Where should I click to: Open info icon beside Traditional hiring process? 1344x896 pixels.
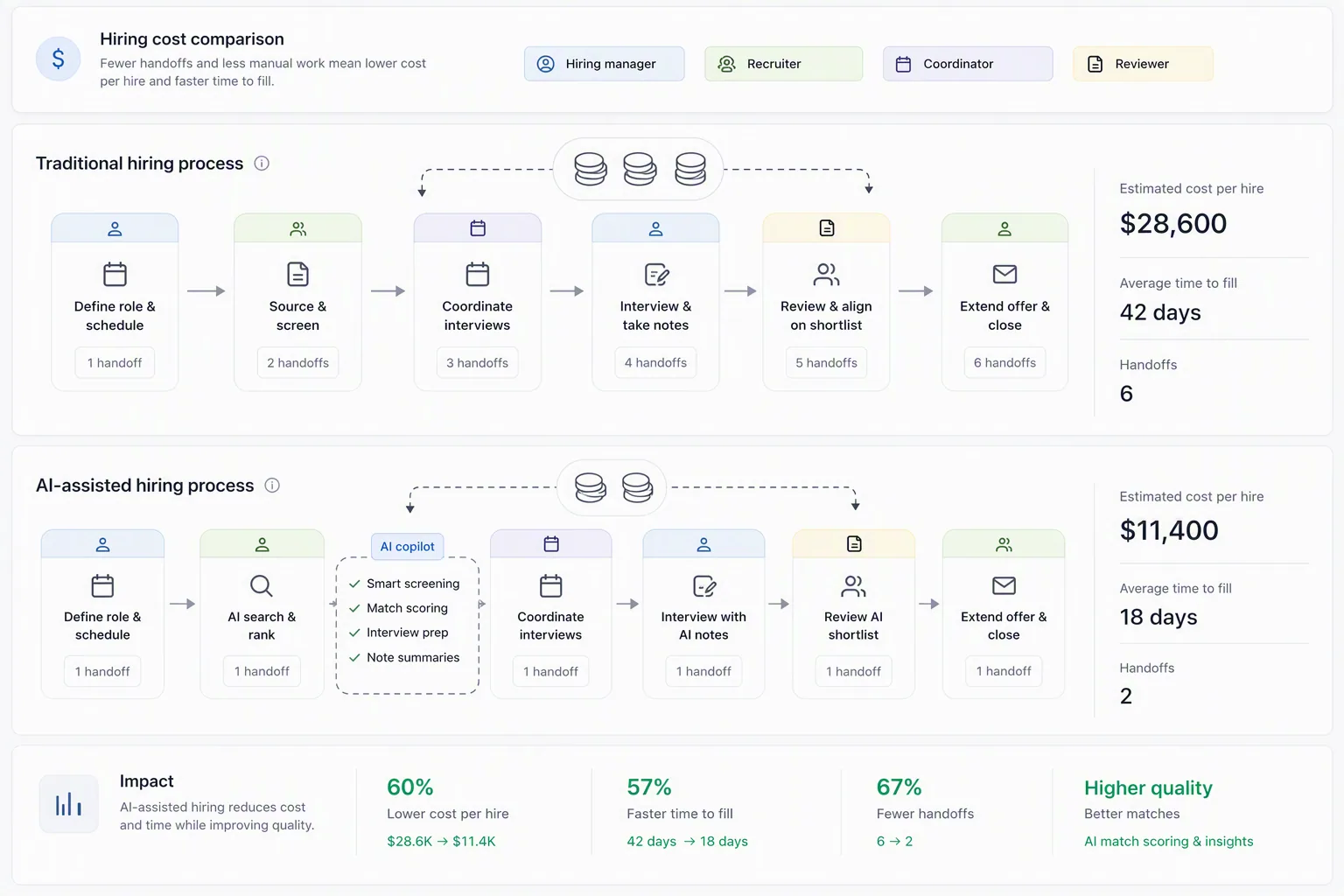[262, 164]
